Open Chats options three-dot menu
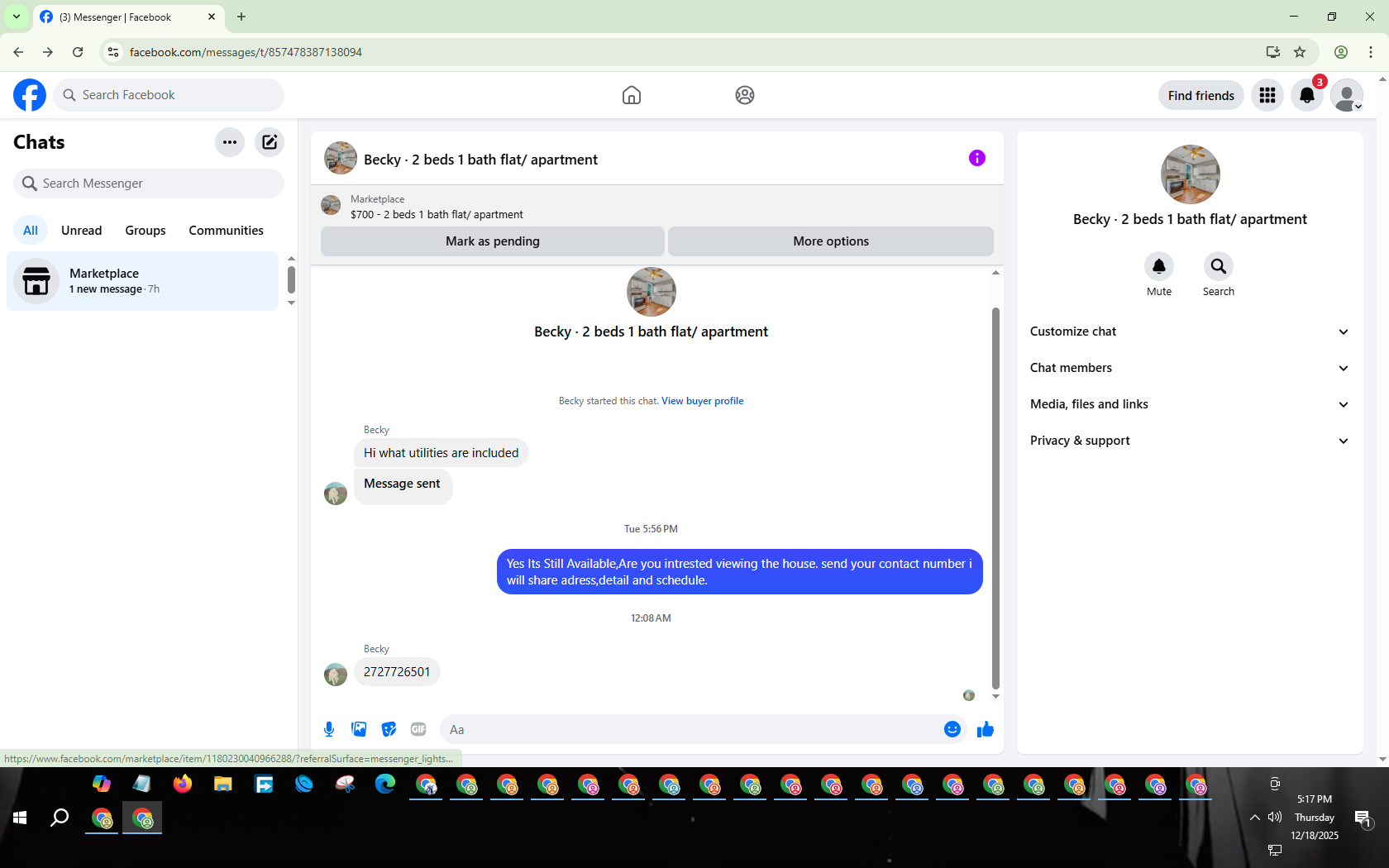This screenshot has height=868, width=1389. pyautogui.click(x=230, y=142)
